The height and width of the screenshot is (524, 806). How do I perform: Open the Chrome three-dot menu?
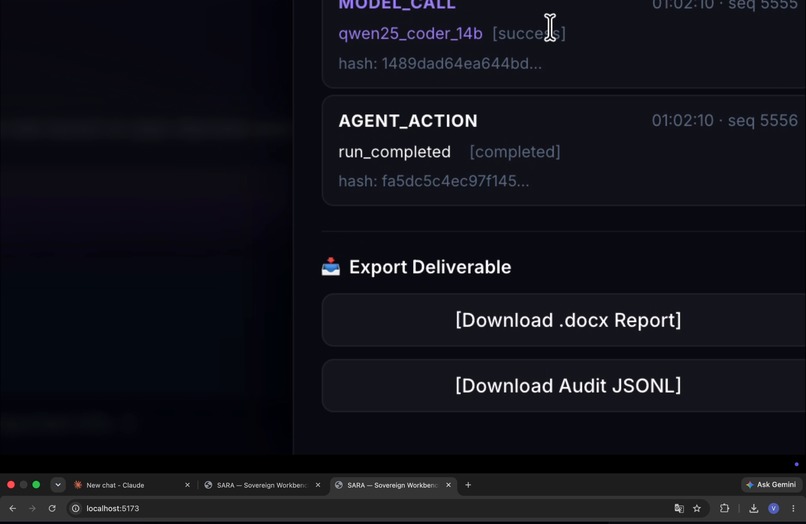coord(793,509)
